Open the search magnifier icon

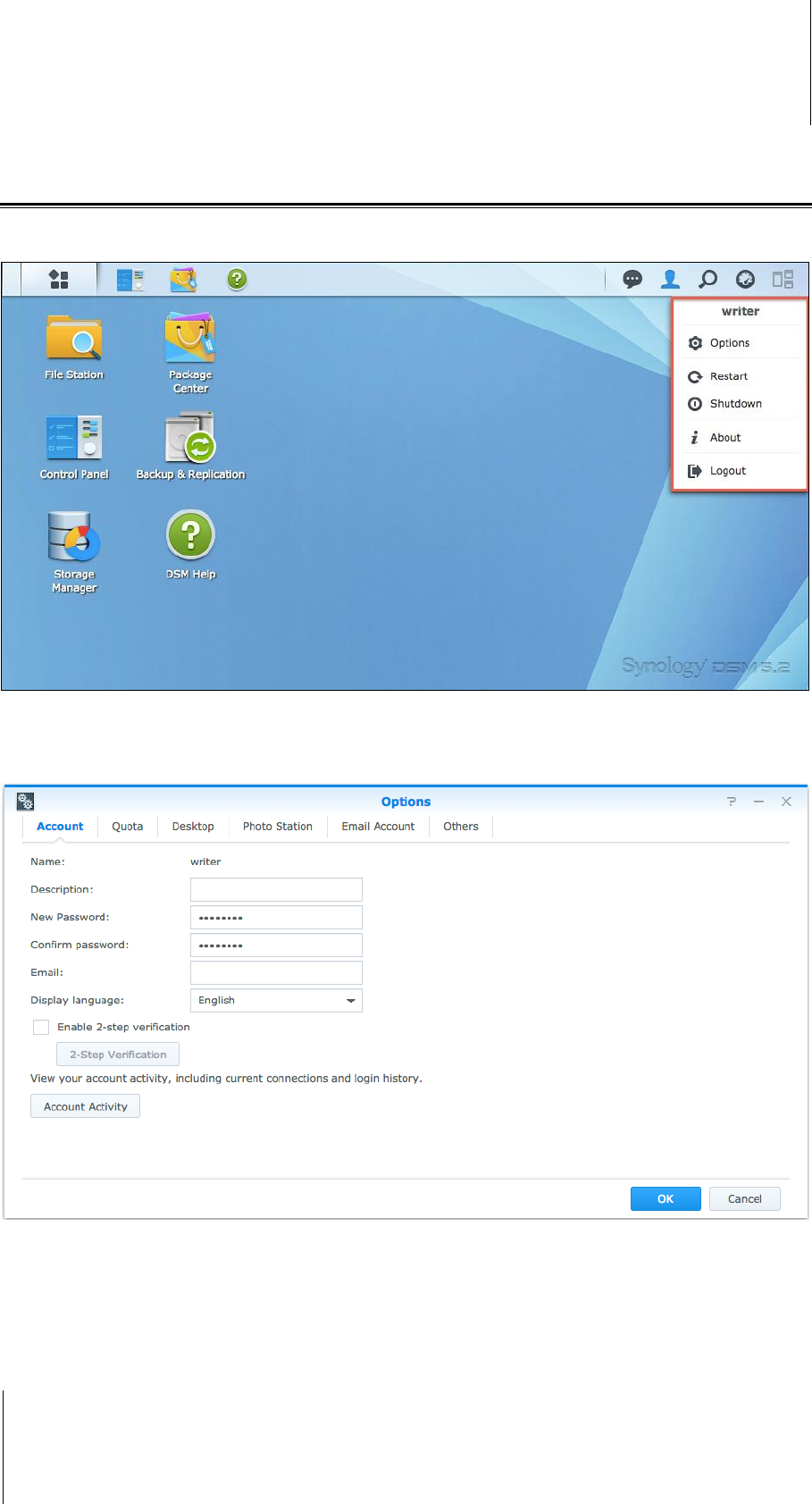click(707, 280)
